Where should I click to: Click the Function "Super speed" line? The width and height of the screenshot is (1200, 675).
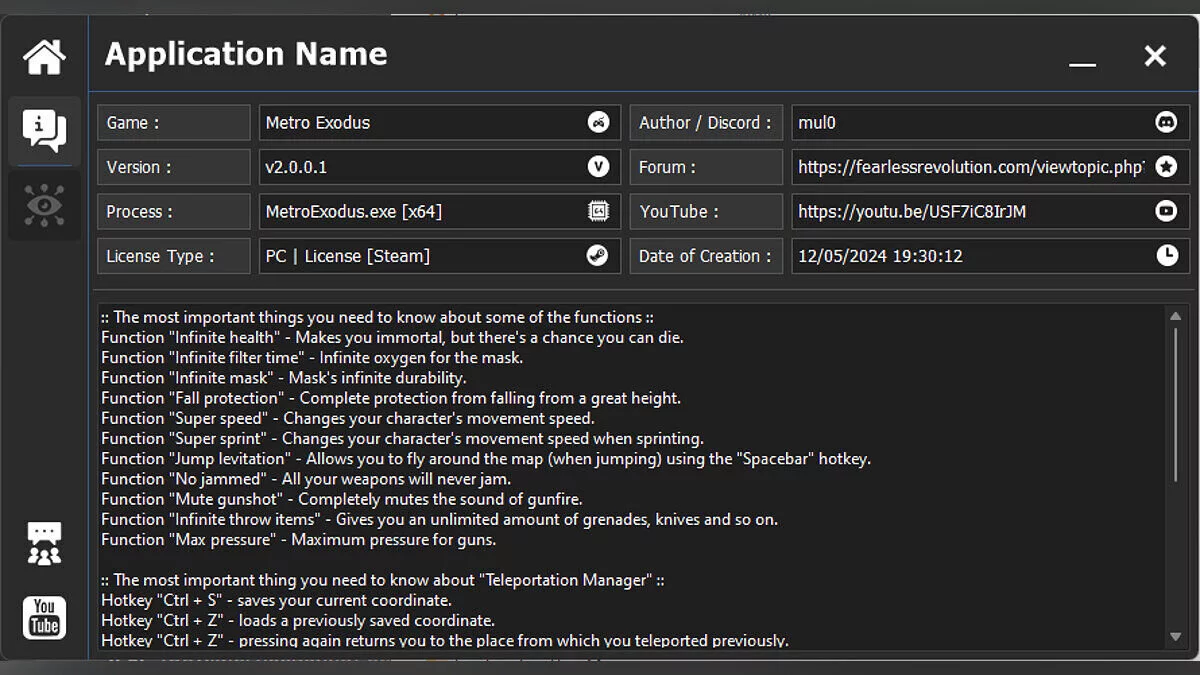(x=348, y=418)
